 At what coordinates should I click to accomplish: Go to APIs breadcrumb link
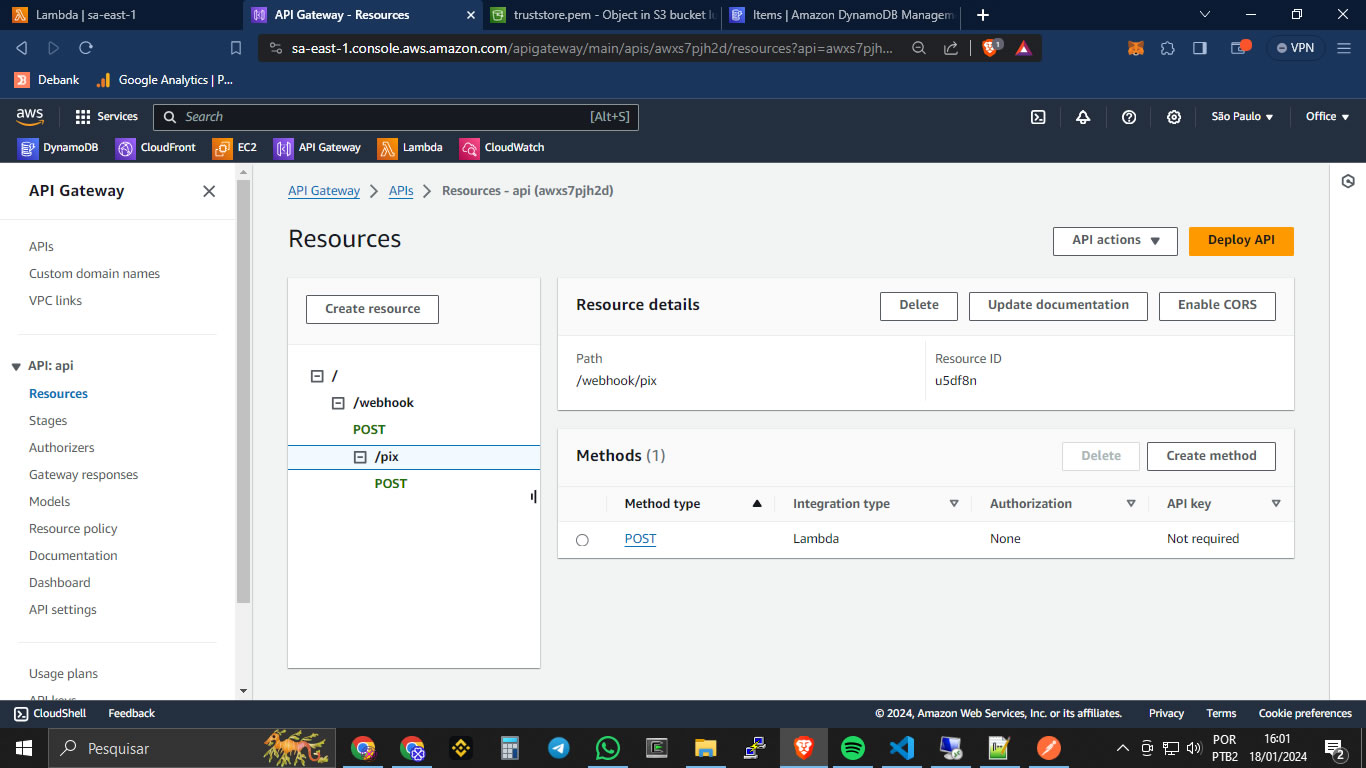pos(401,191)
